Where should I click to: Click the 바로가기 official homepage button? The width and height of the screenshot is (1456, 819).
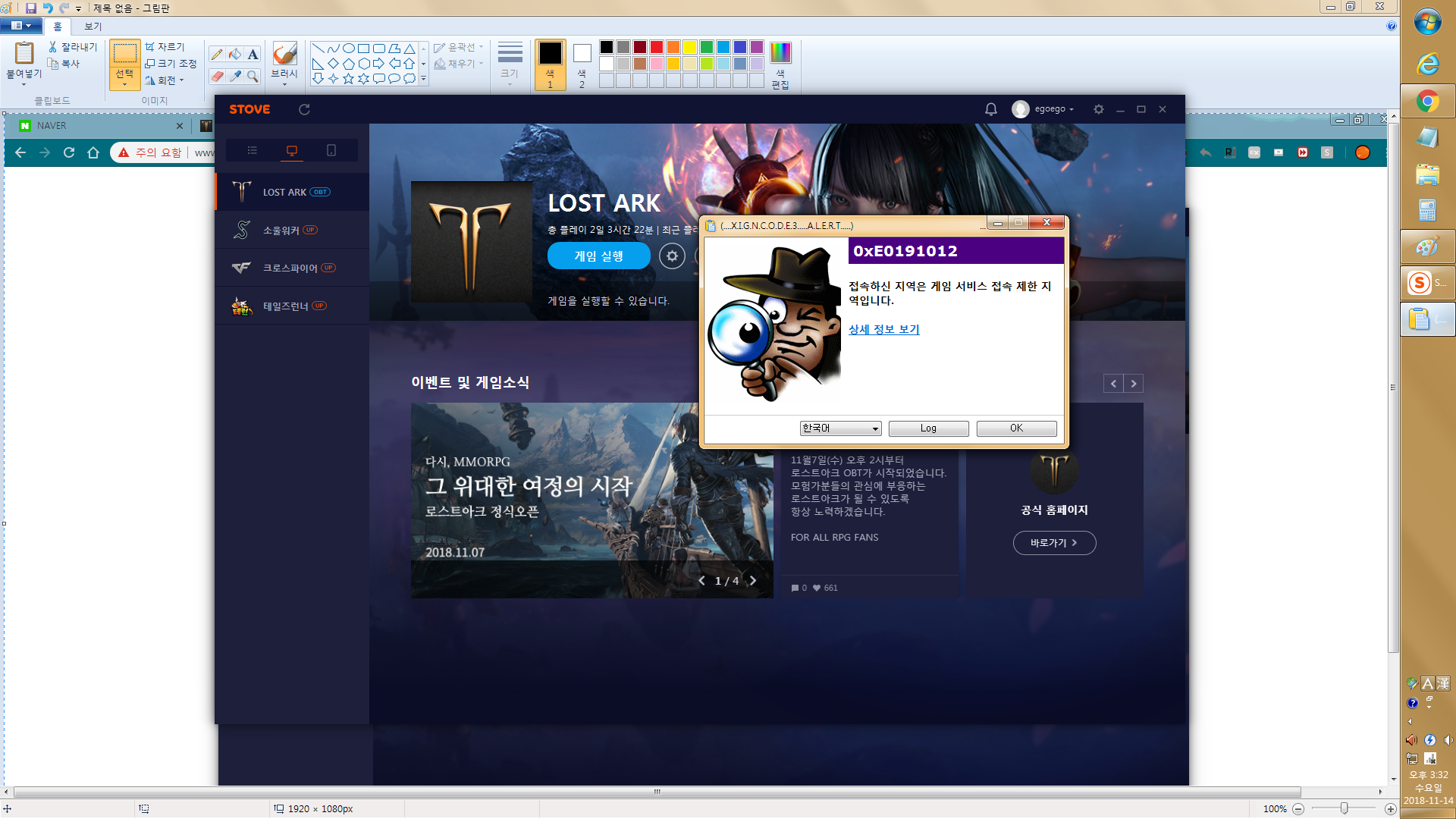[1054, 543]
